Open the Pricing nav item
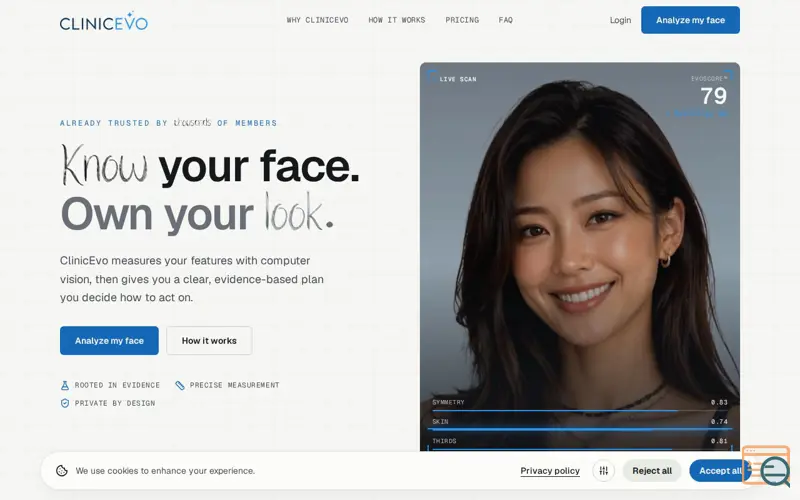Screen dimensions: 800x500 (462, 20)
